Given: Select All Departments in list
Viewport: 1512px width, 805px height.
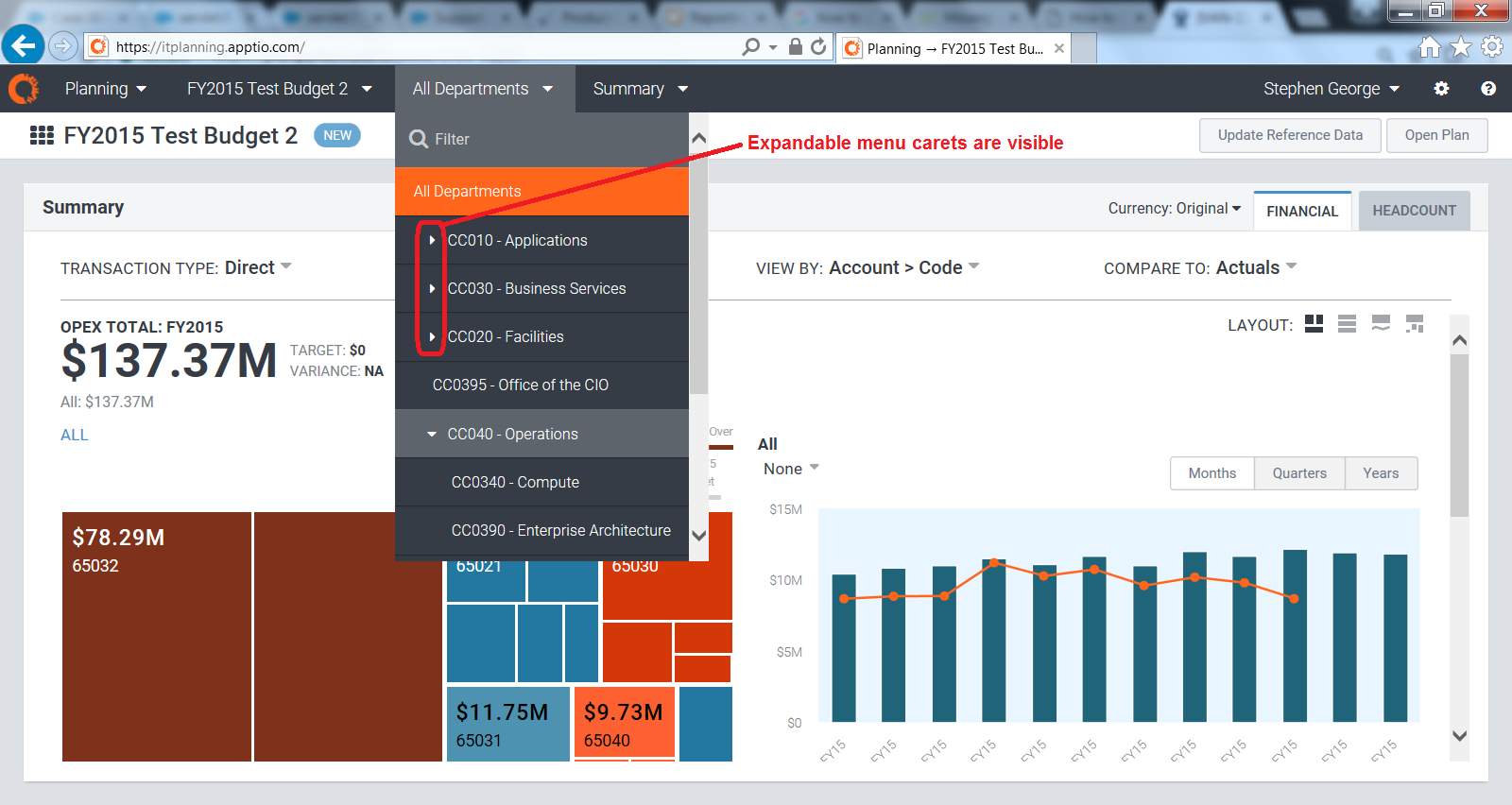Looking at the screenshot, I should [541, 191].
